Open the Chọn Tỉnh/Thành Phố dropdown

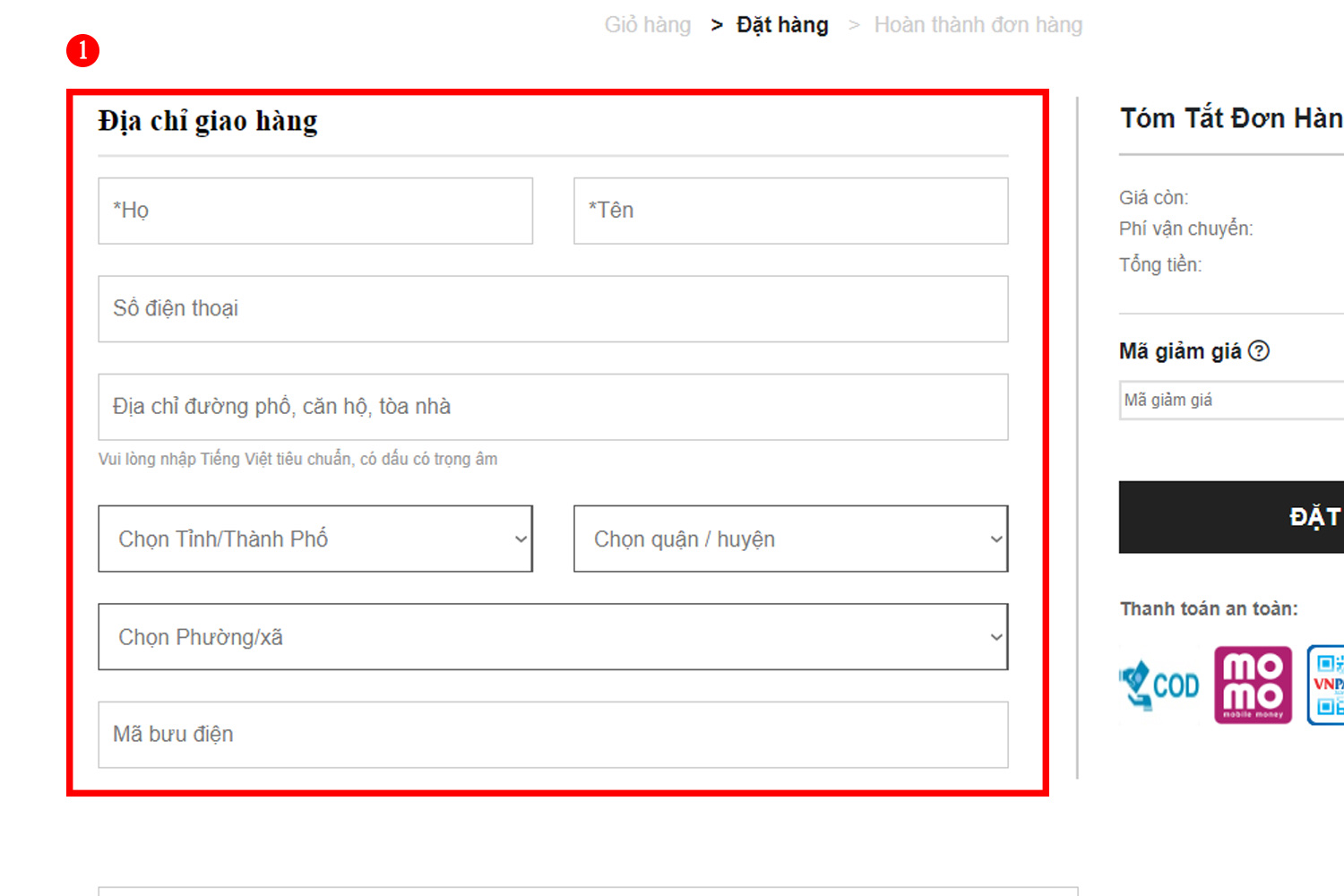pos(315,538)
